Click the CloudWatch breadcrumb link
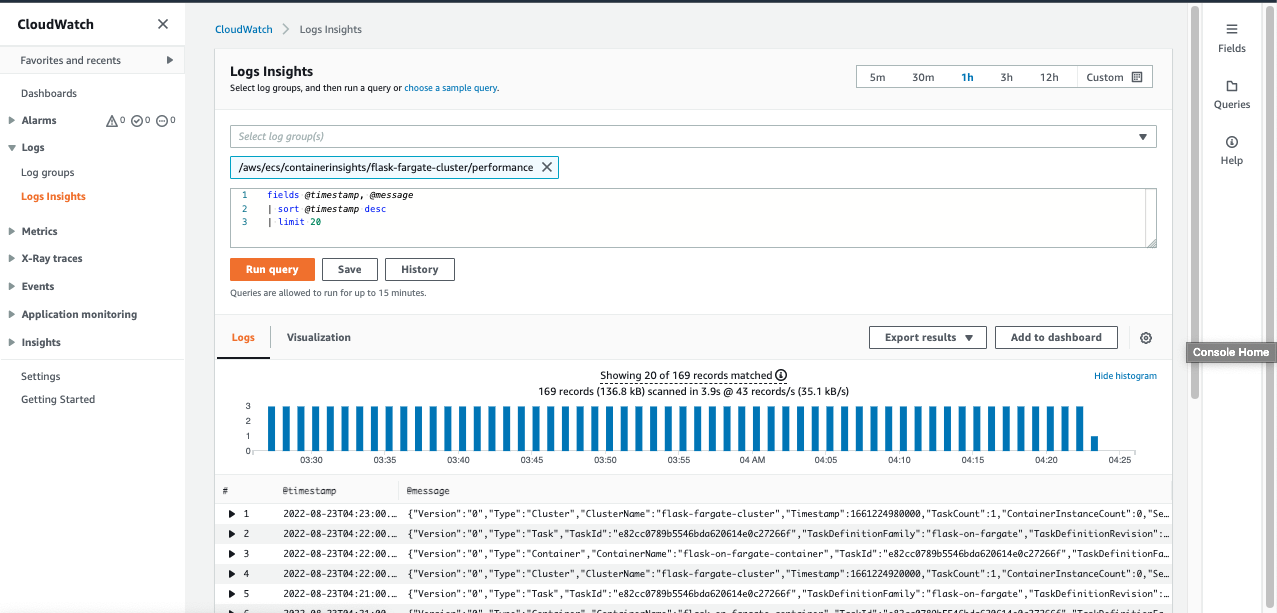The image size is (1277, 613). click(x=244, y=29)
